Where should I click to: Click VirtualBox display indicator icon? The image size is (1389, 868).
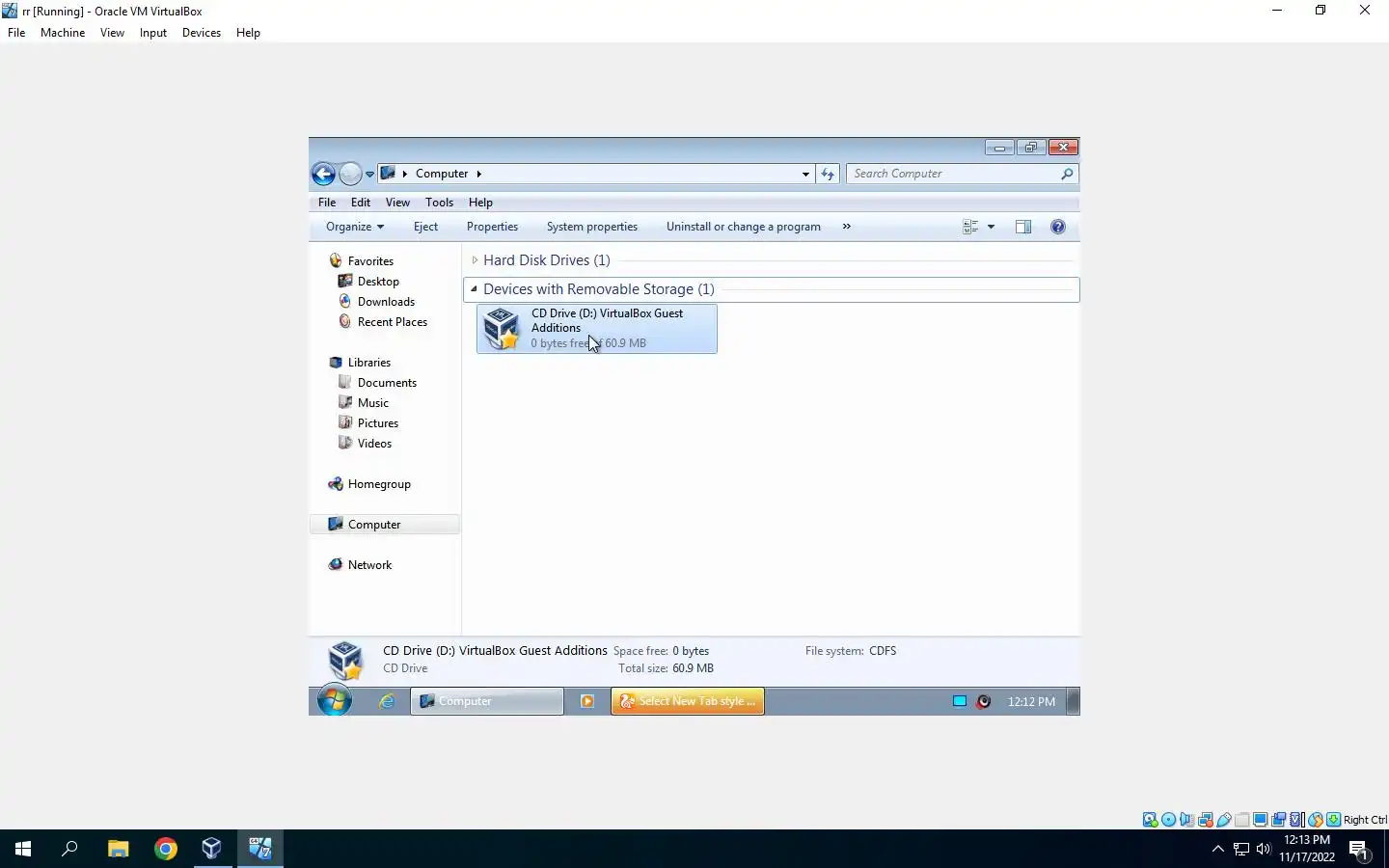1260,820
